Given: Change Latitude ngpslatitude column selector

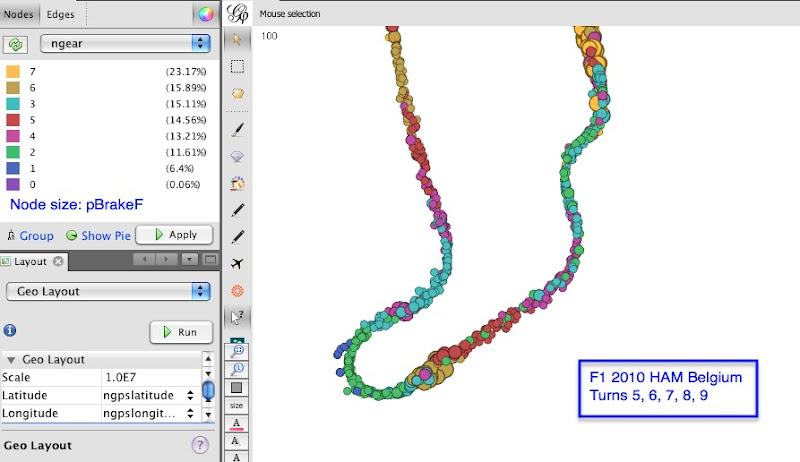Looking at the screenshot, I should (x=148, y=395).
